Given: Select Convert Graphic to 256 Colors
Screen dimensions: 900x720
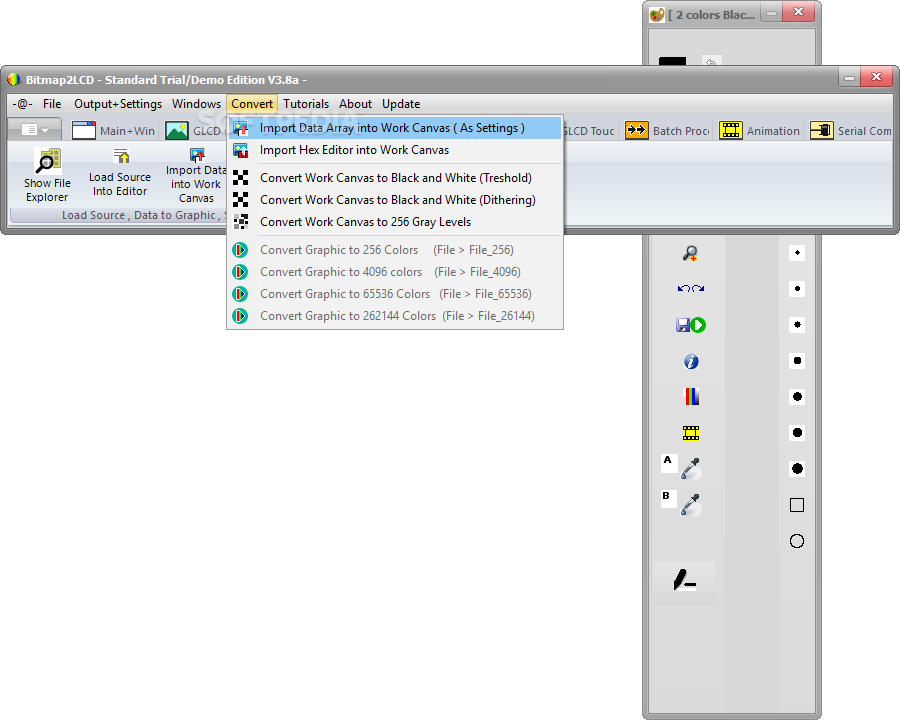Looking at the screenshot, I should (395, 250).
